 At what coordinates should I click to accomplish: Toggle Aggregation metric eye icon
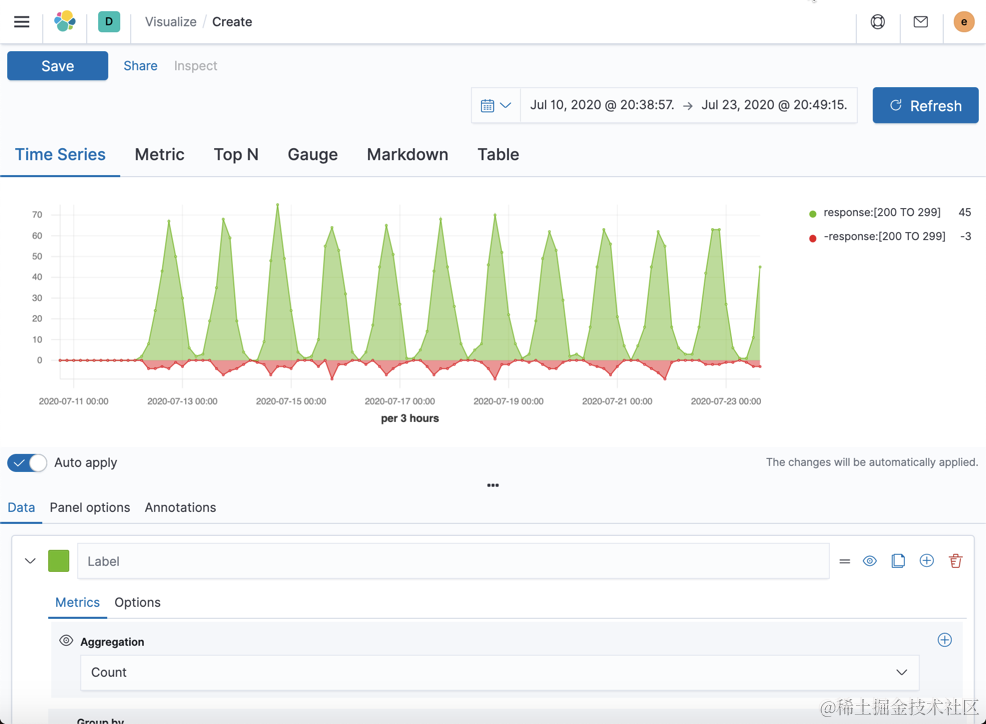point(66,640)
